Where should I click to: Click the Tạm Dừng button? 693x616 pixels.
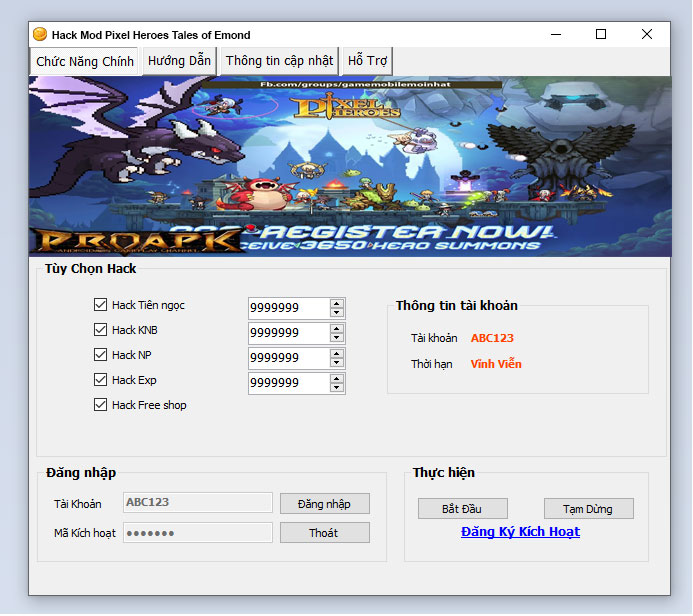(x=588, y=509)
